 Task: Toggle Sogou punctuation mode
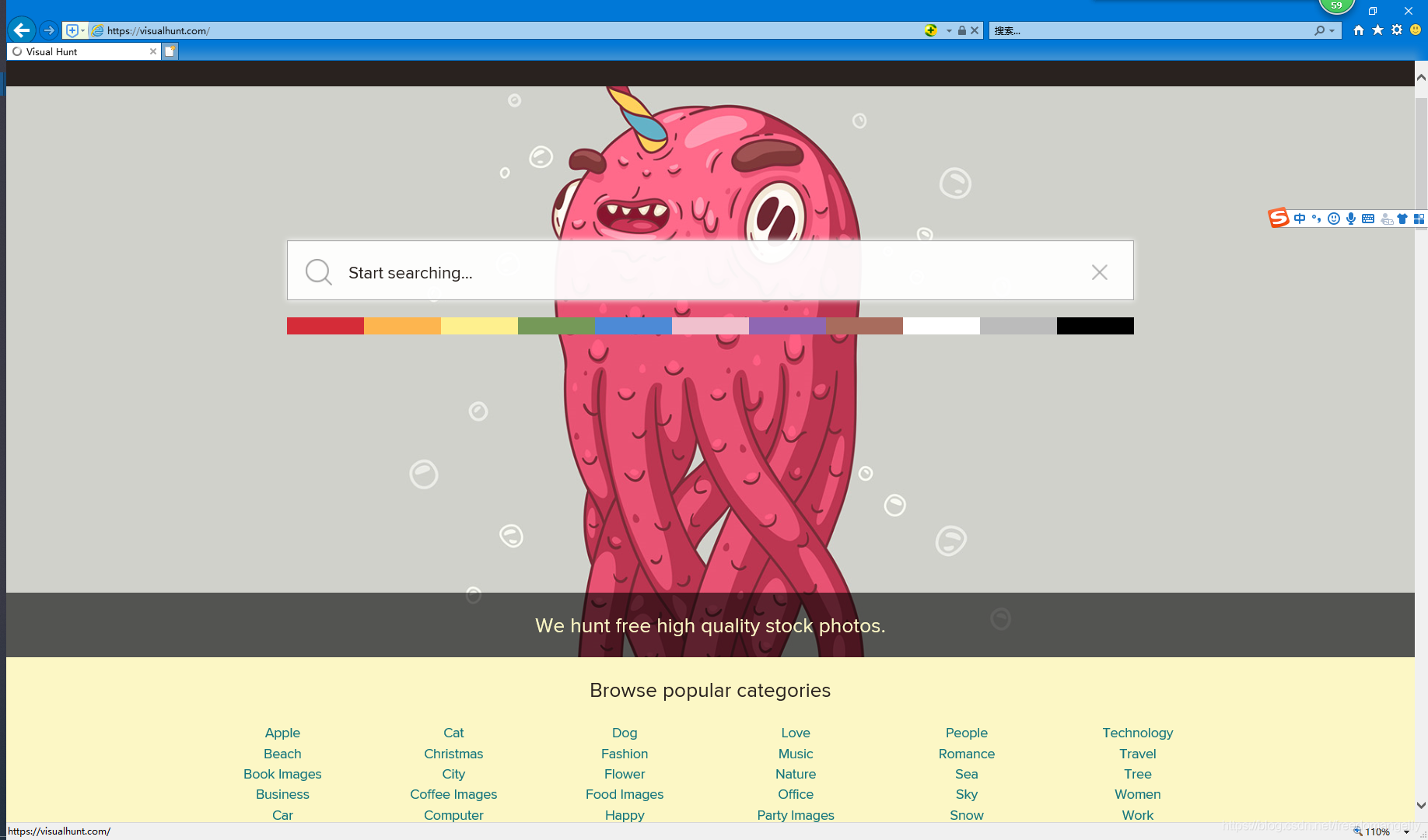point(1316,219)
